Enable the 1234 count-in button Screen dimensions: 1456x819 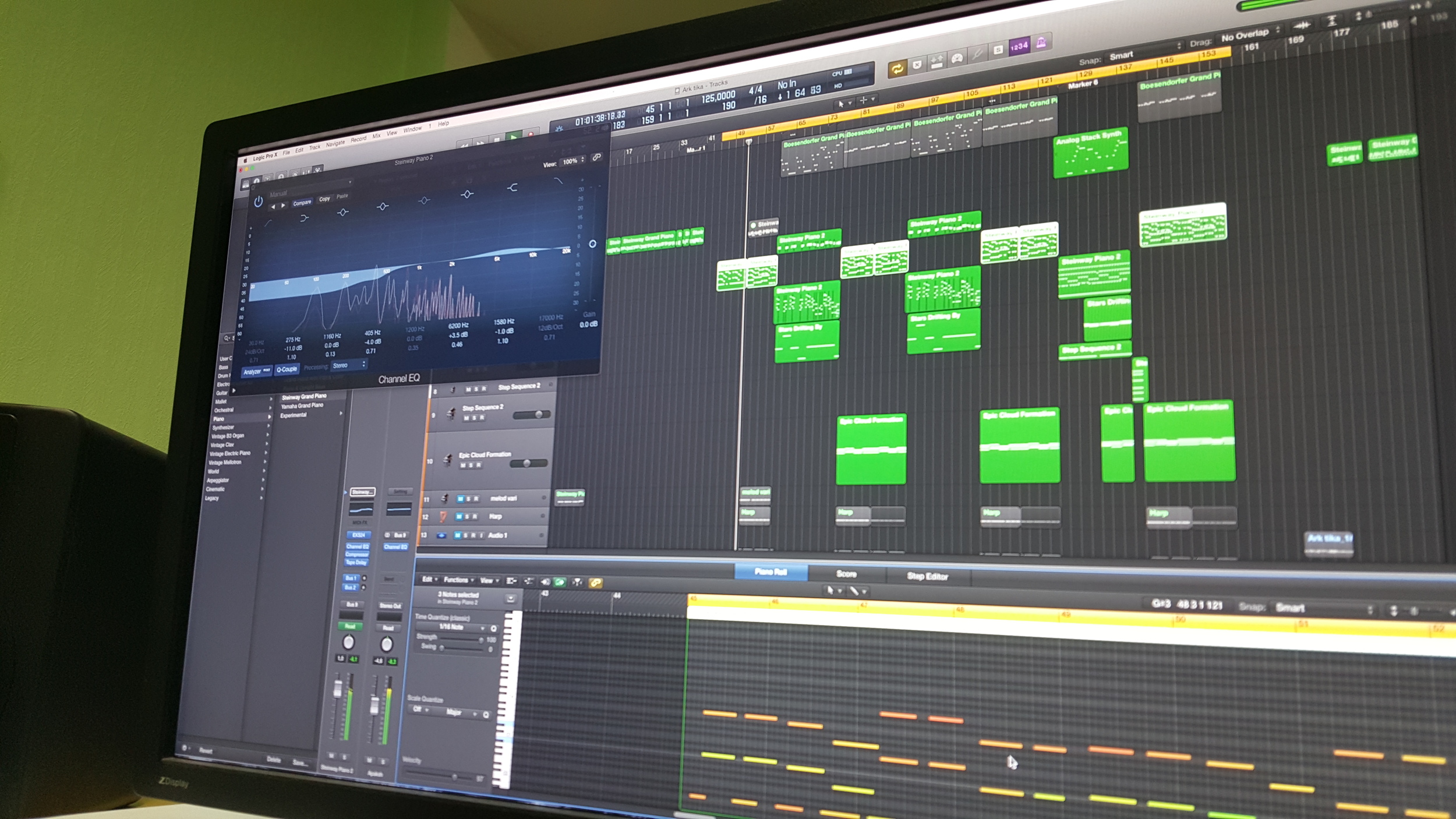1019,47
